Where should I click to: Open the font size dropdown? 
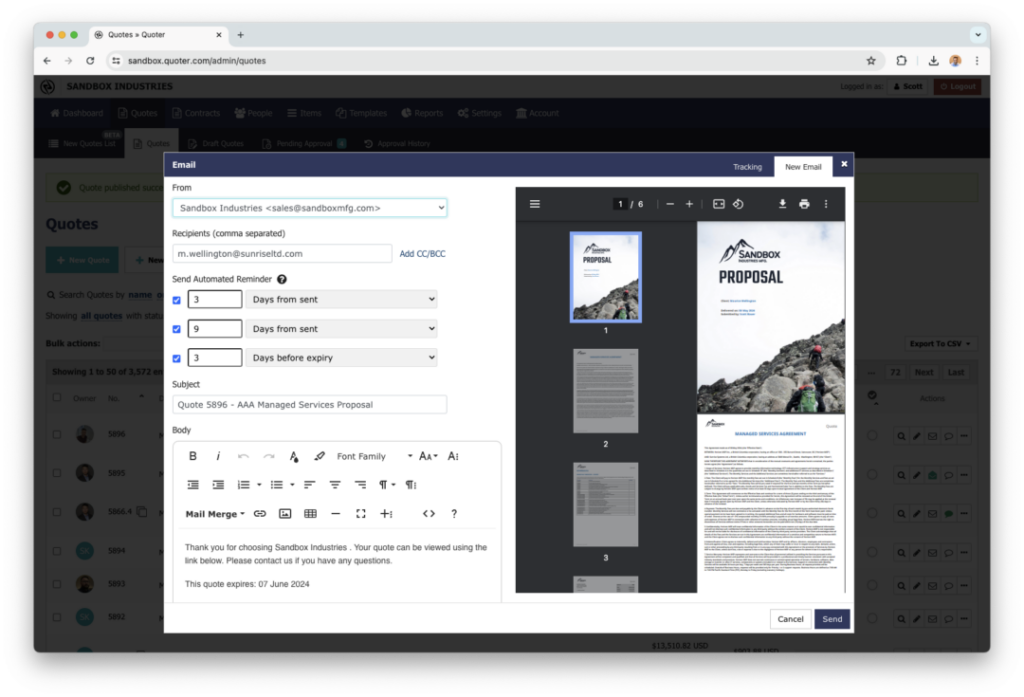tap(428, 456)
